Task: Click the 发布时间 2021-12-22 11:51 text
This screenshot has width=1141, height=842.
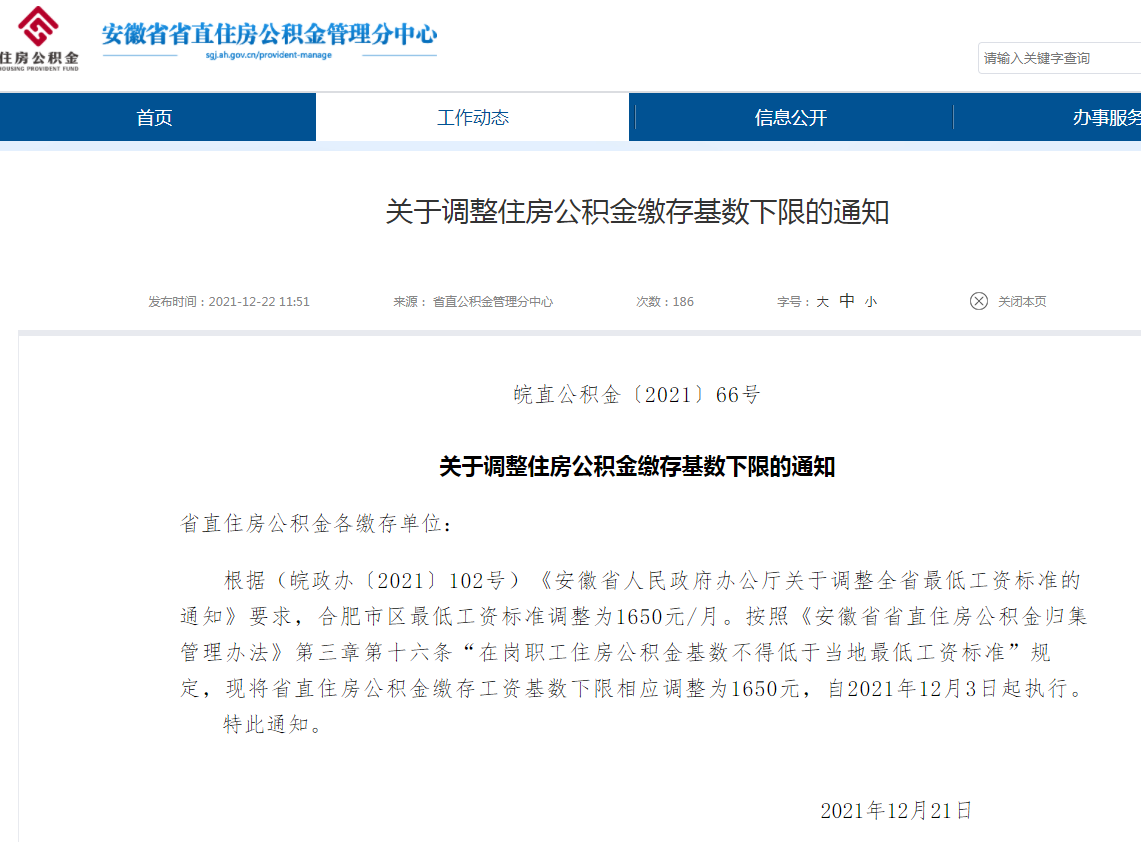Action: tap(229, 302)
